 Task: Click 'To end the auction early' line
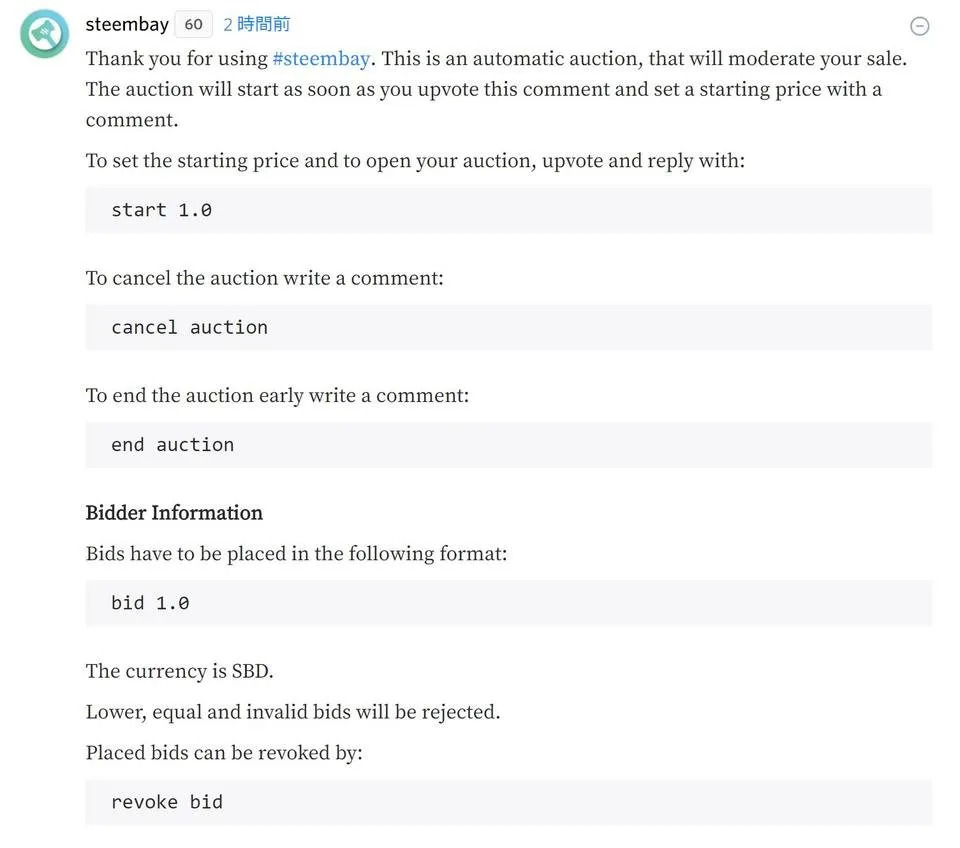pyautogui.click(x=277, y=396)
